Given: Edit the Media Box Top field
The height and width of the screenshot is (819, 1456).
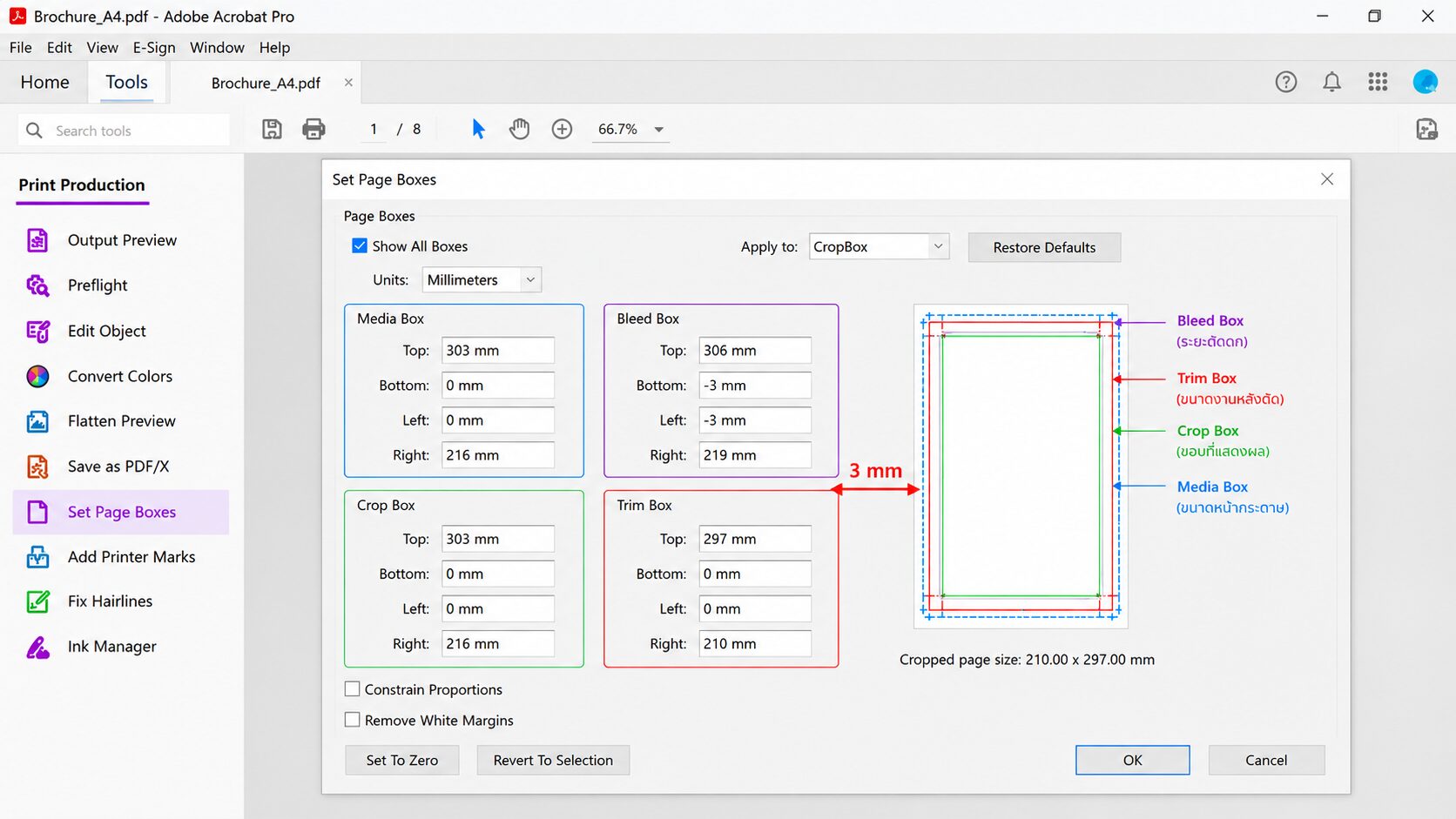Looking at the screenshot, I should pos(498,351).
